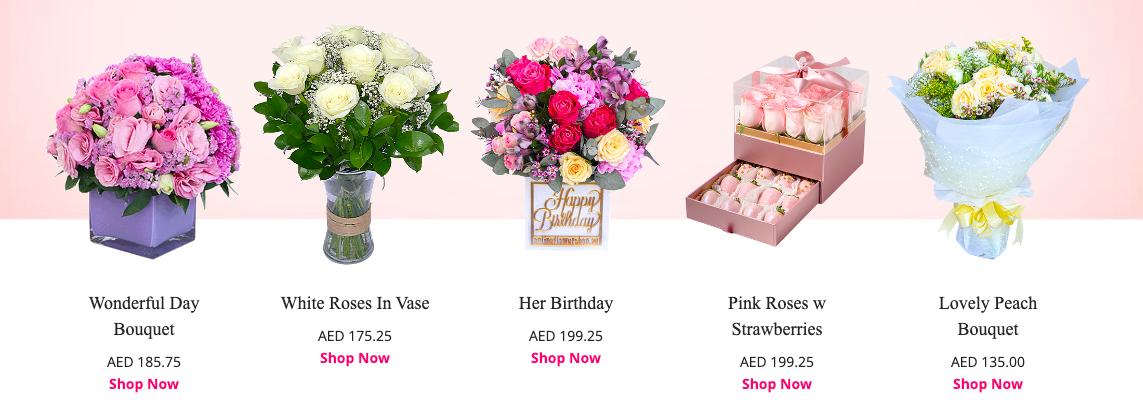Open the Wonderful Day Bouquet product image

144,155
